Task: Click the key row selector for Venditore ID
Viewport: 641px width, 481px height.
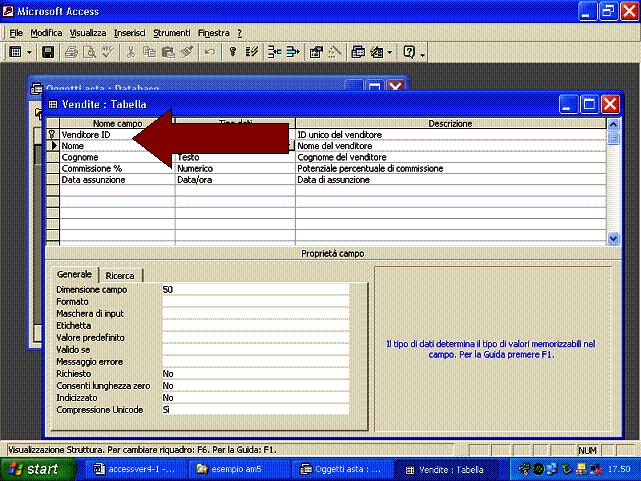Action: 52,134
